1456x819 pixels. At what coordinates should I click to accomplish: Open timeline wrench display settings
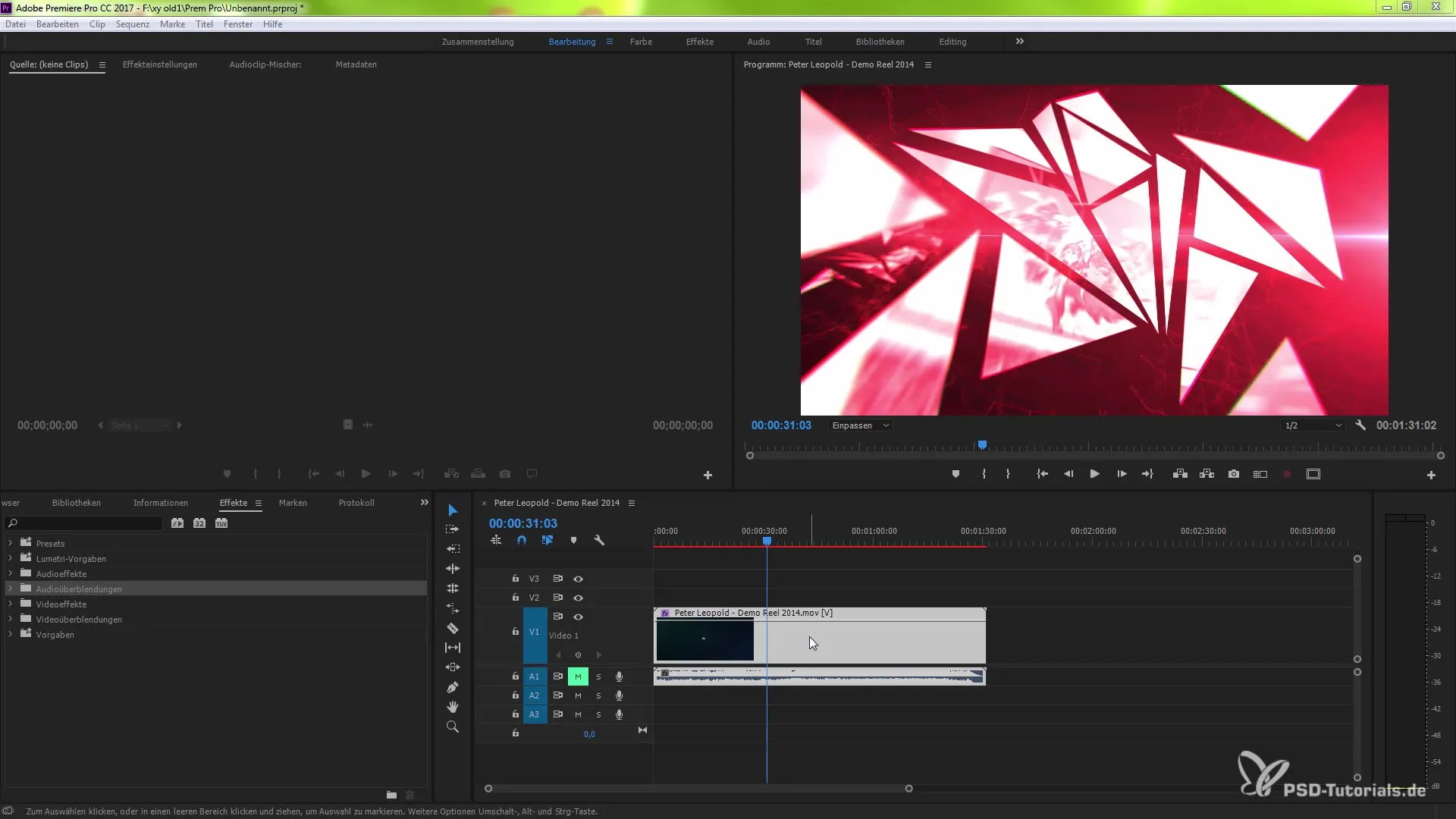tap(599, 540)
